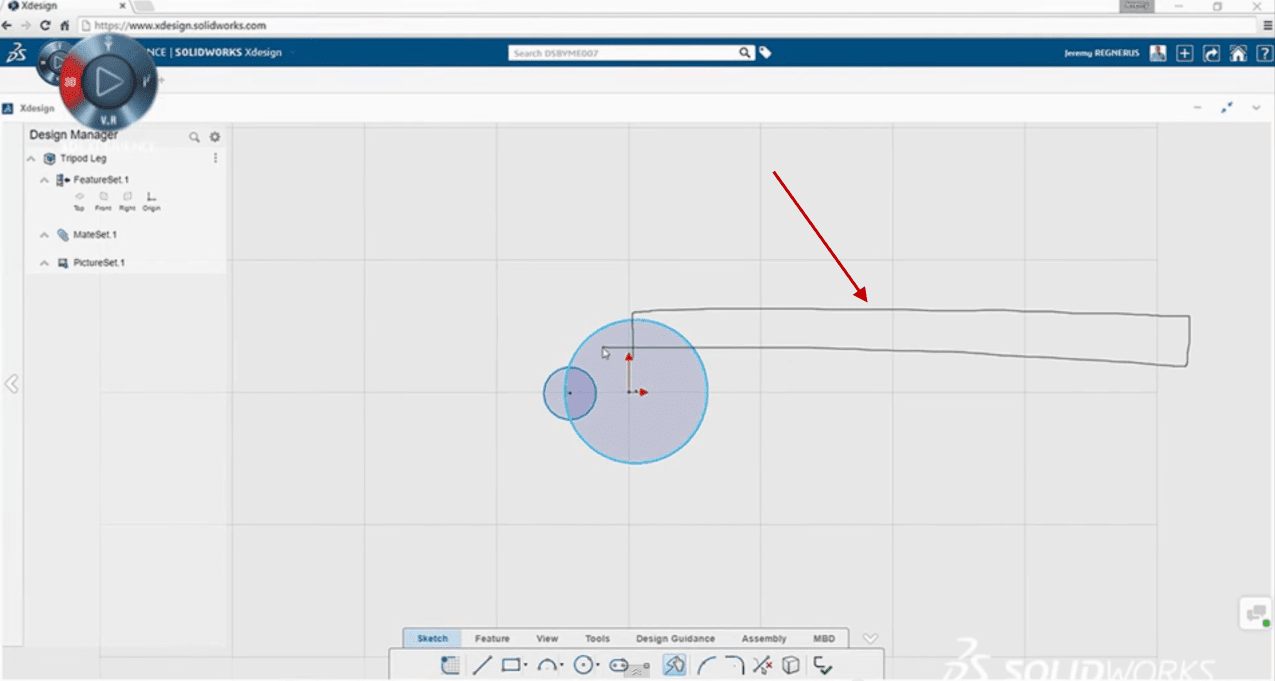The width and height of the screenshot is (1275, 681).
Task: Open the Assembly tab
Action: 764,638
